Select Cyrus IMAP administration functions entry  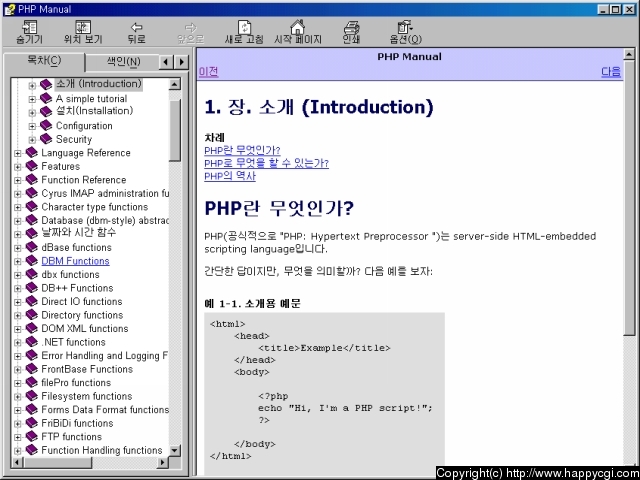tap(105, 193)
